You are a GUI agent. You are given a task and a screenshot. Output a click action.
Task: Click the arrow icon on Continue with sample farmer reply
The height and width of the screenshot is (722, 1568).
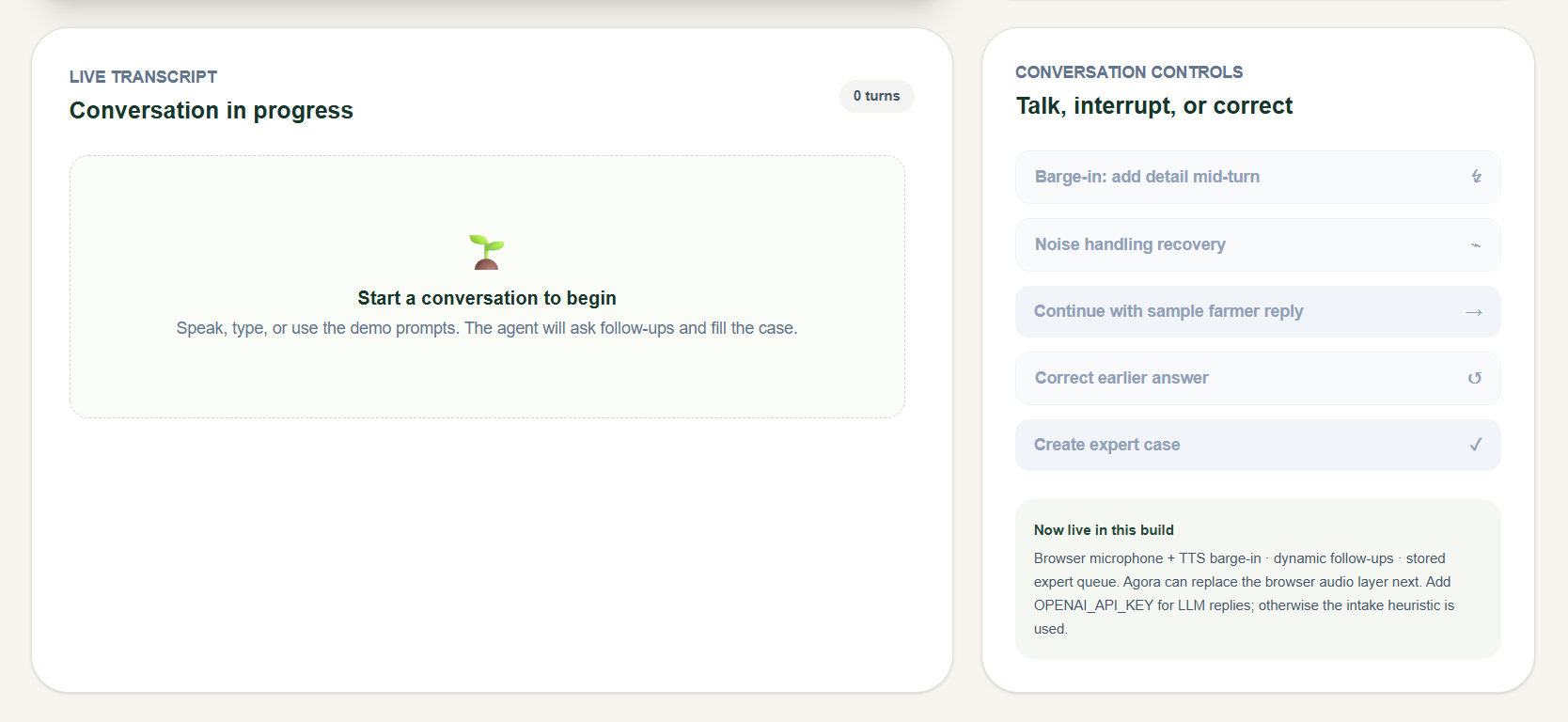click(1474, 312)
